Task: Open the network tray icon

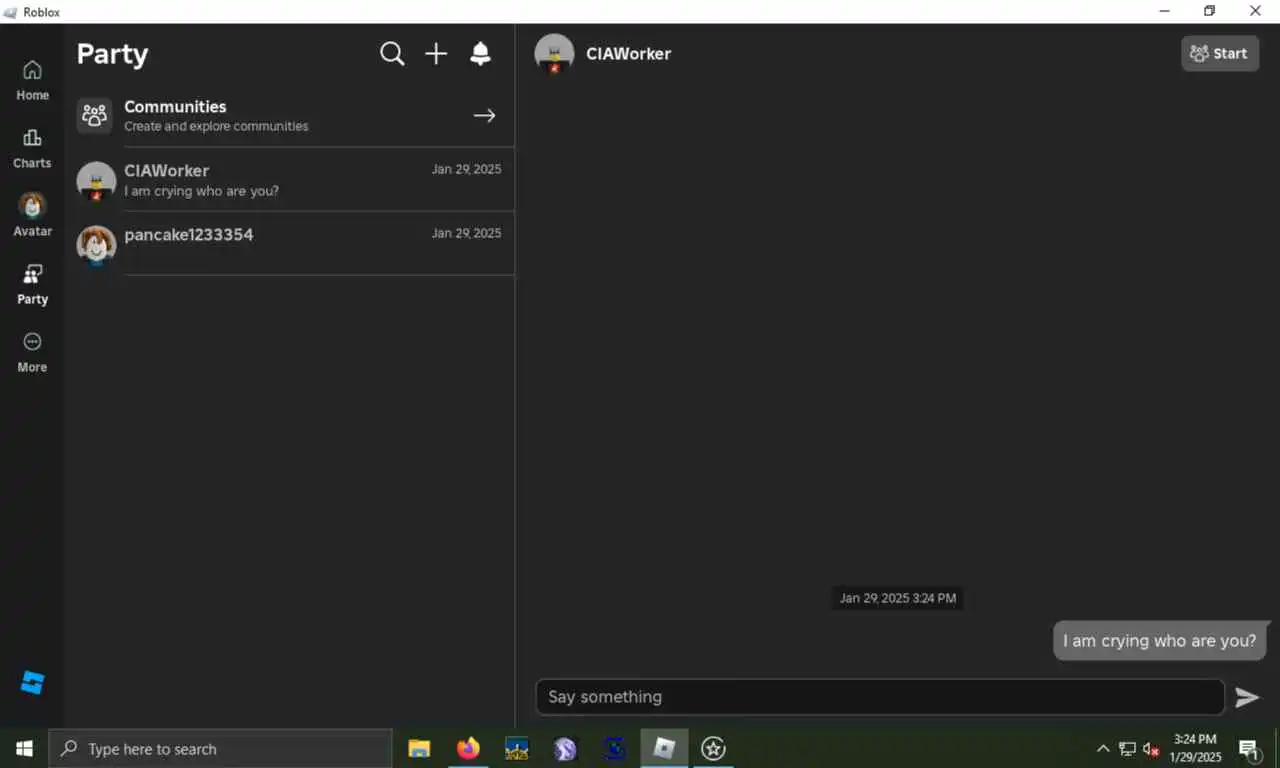Action: pos(1127,749)
